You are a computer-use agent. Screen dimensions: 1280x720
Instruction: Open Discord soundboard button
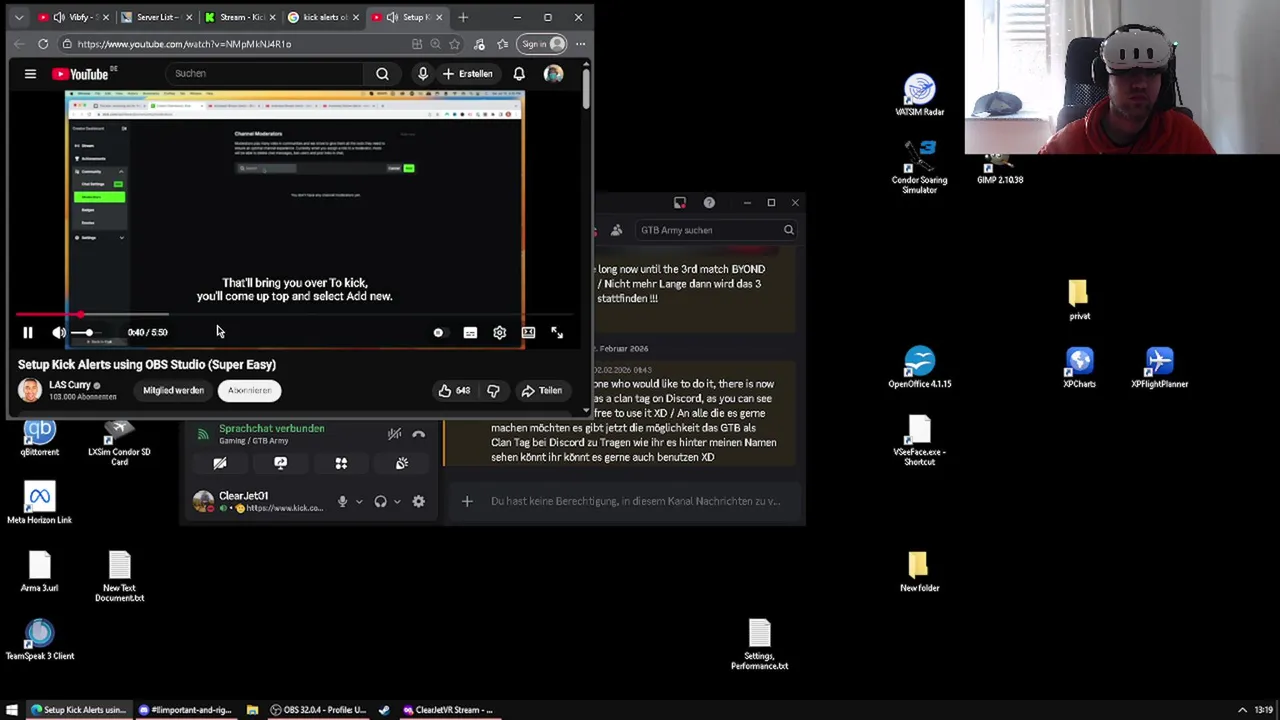[402, 463]
